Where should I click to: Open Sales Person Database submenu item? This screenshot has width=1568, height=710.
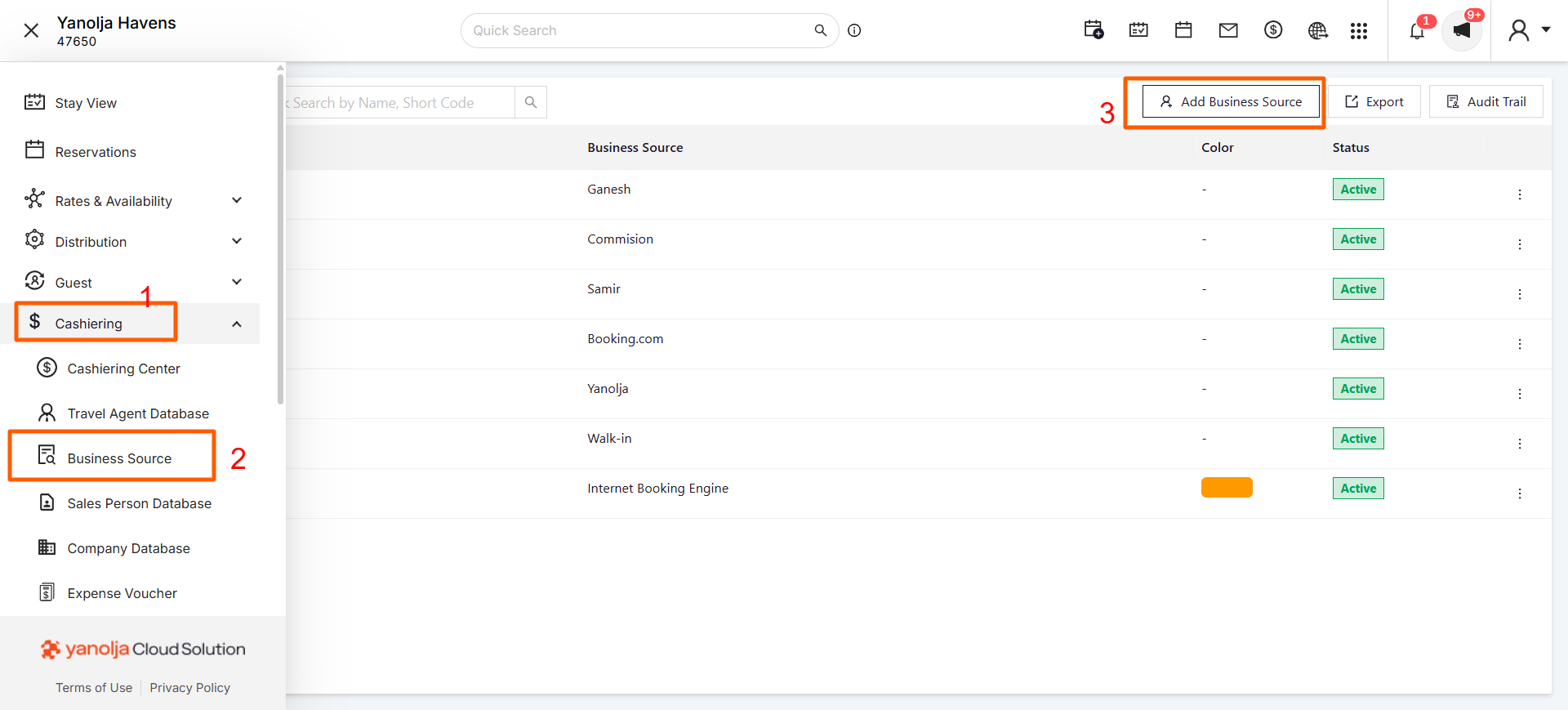[139, 503]
